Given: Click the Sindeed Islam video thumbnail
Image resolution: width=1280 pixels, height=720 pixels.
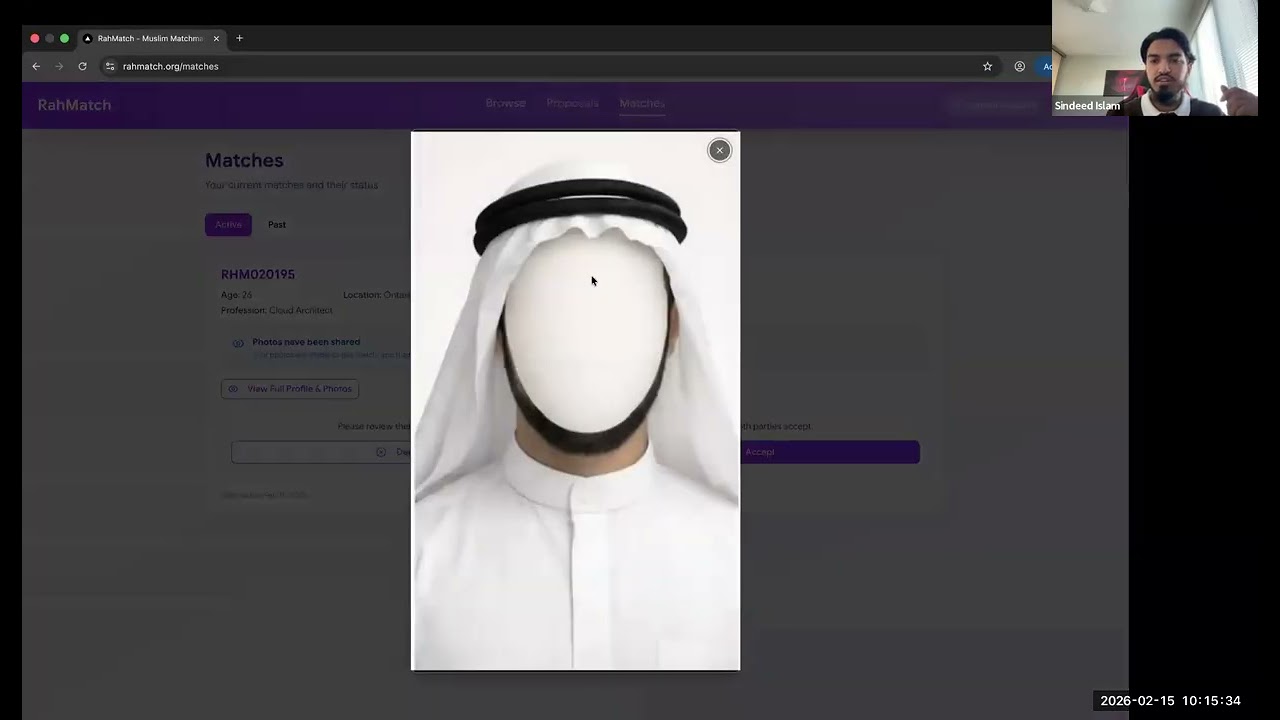Looking at the screenshot, I should (1155, 58).
